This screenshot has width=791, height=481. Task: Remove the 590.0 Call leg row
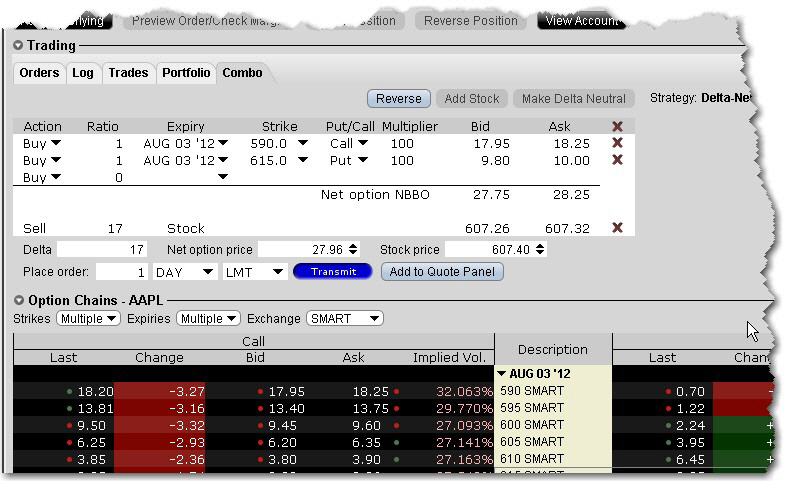coord(617,144)
